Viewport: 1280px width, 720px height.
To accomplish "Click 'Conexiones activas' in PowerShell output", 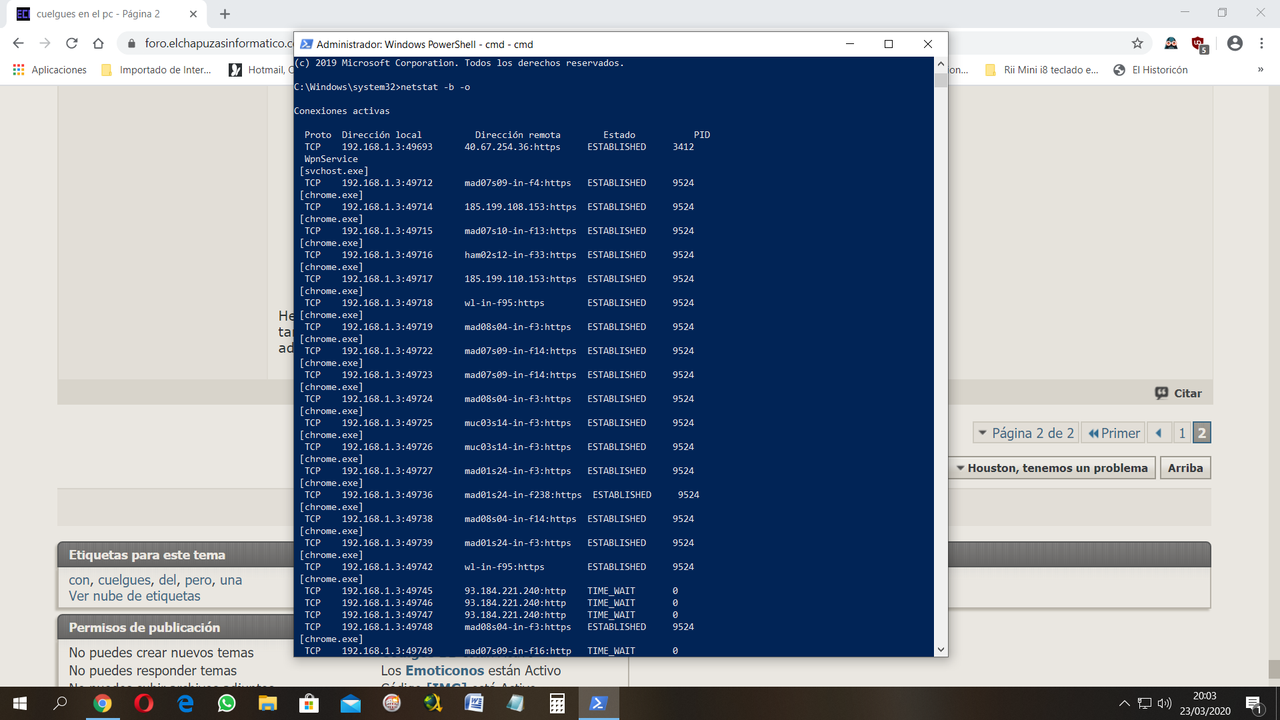I will 342,111.
